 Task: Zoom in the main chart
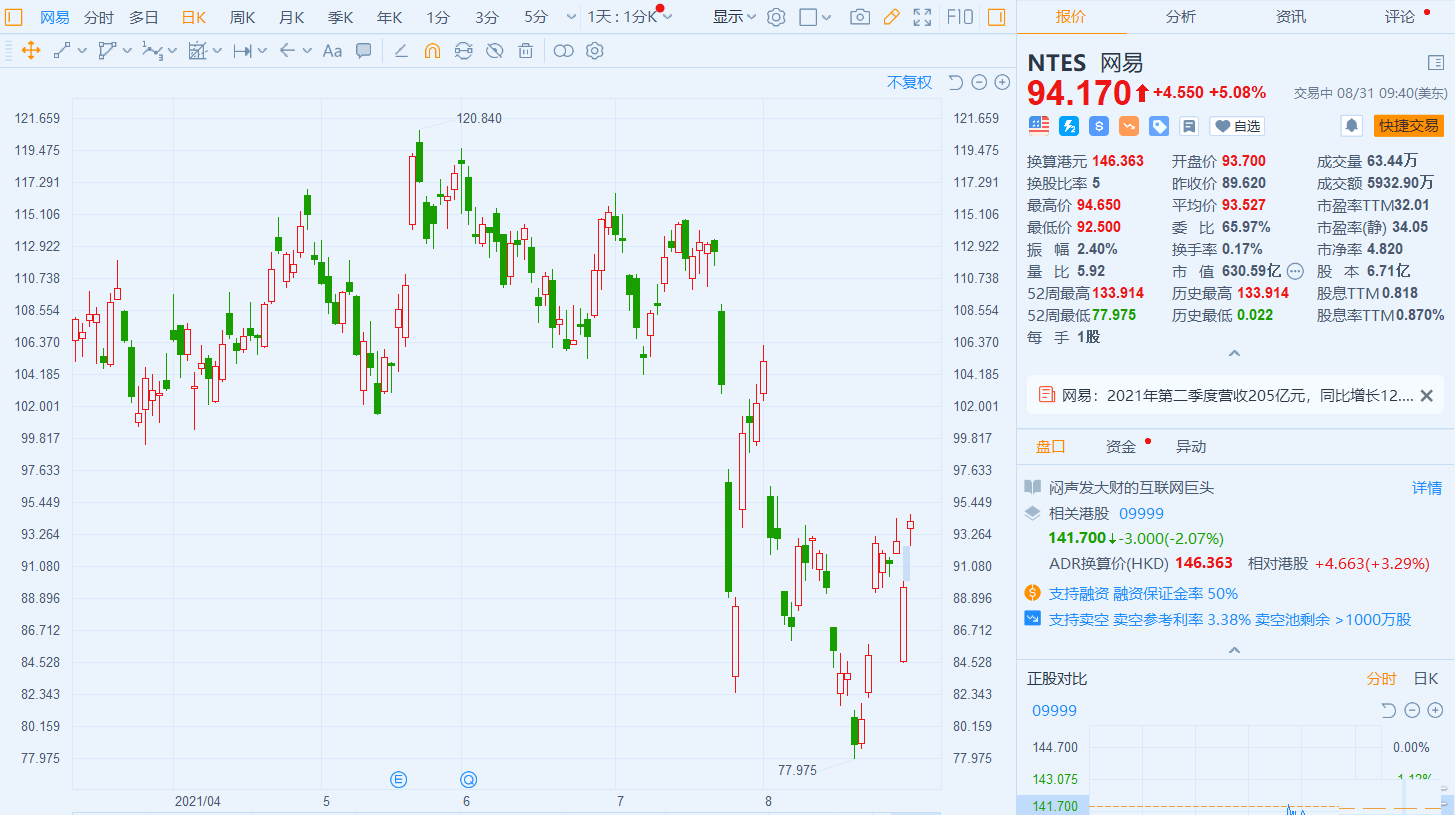coord(1002,82)
